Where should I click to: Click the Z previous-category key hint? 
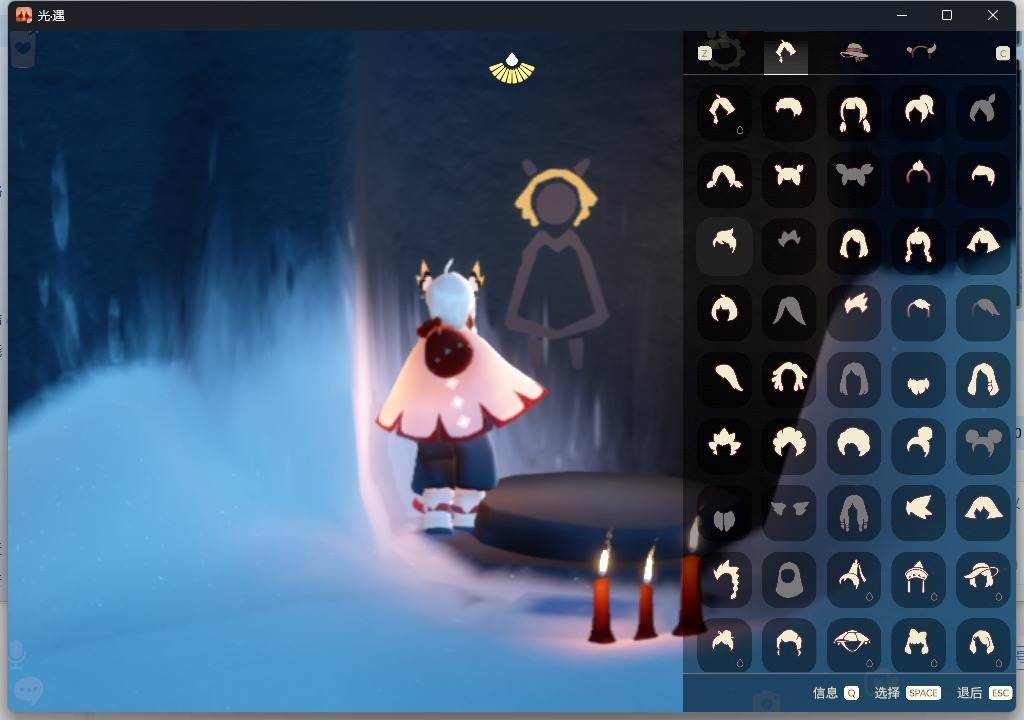coord(705,53)
